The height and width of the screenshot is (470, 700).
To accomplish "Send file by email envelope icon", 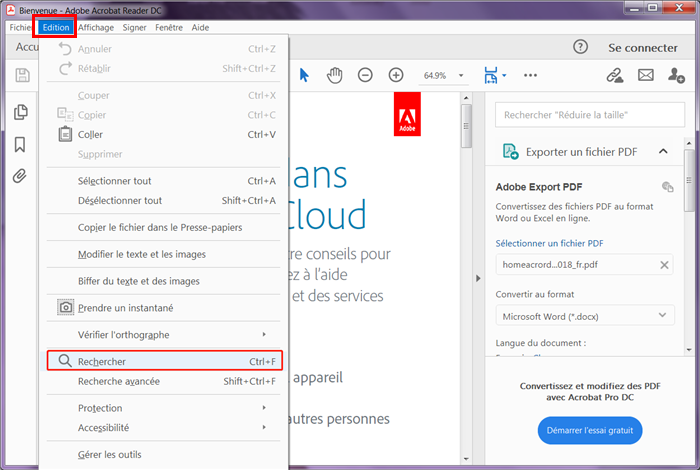I will (x=646, y=75).
